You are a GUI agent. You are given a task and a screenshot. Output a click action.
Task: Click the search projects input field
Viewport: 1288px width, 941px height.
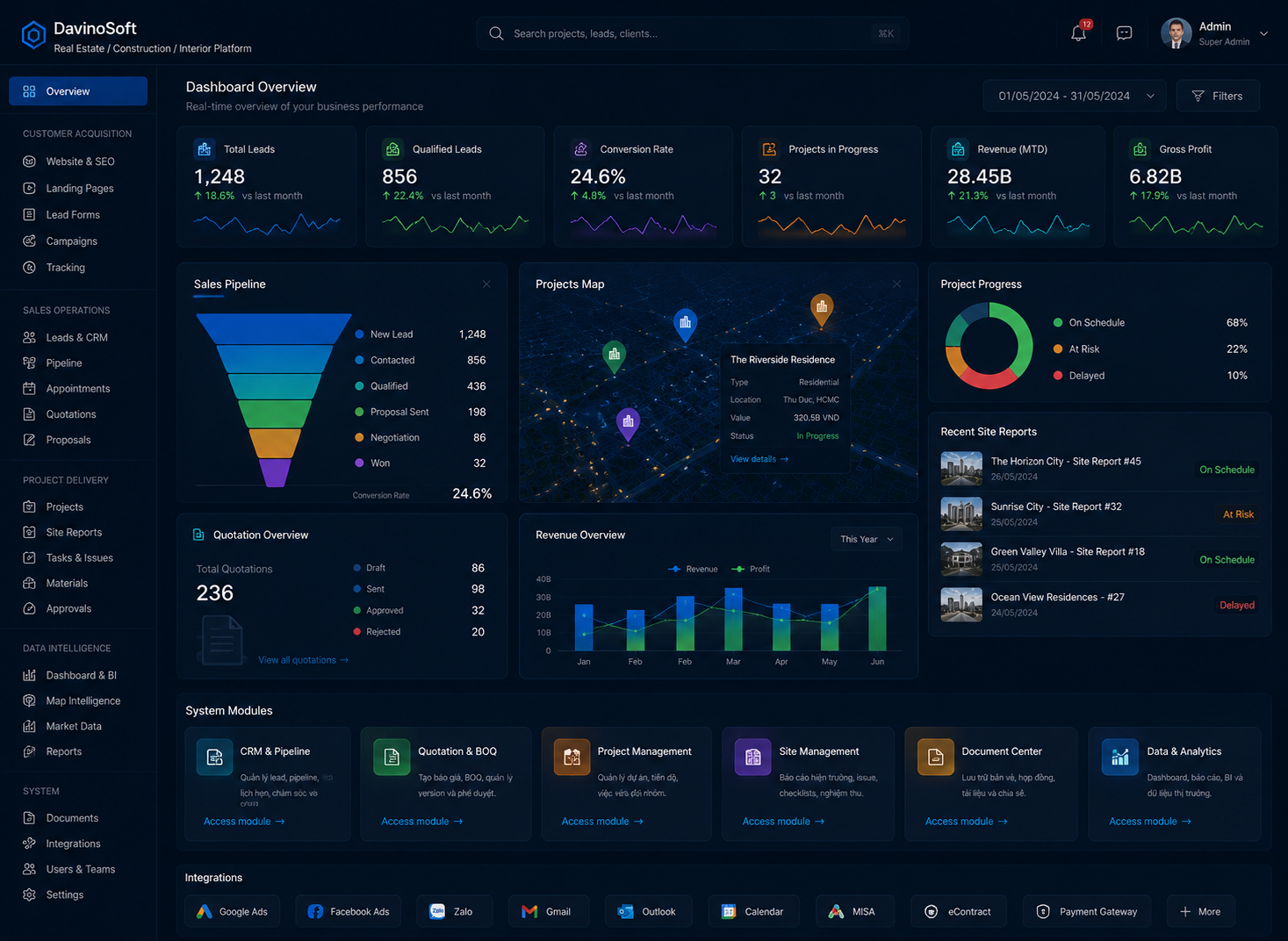(x=693, y=33)
